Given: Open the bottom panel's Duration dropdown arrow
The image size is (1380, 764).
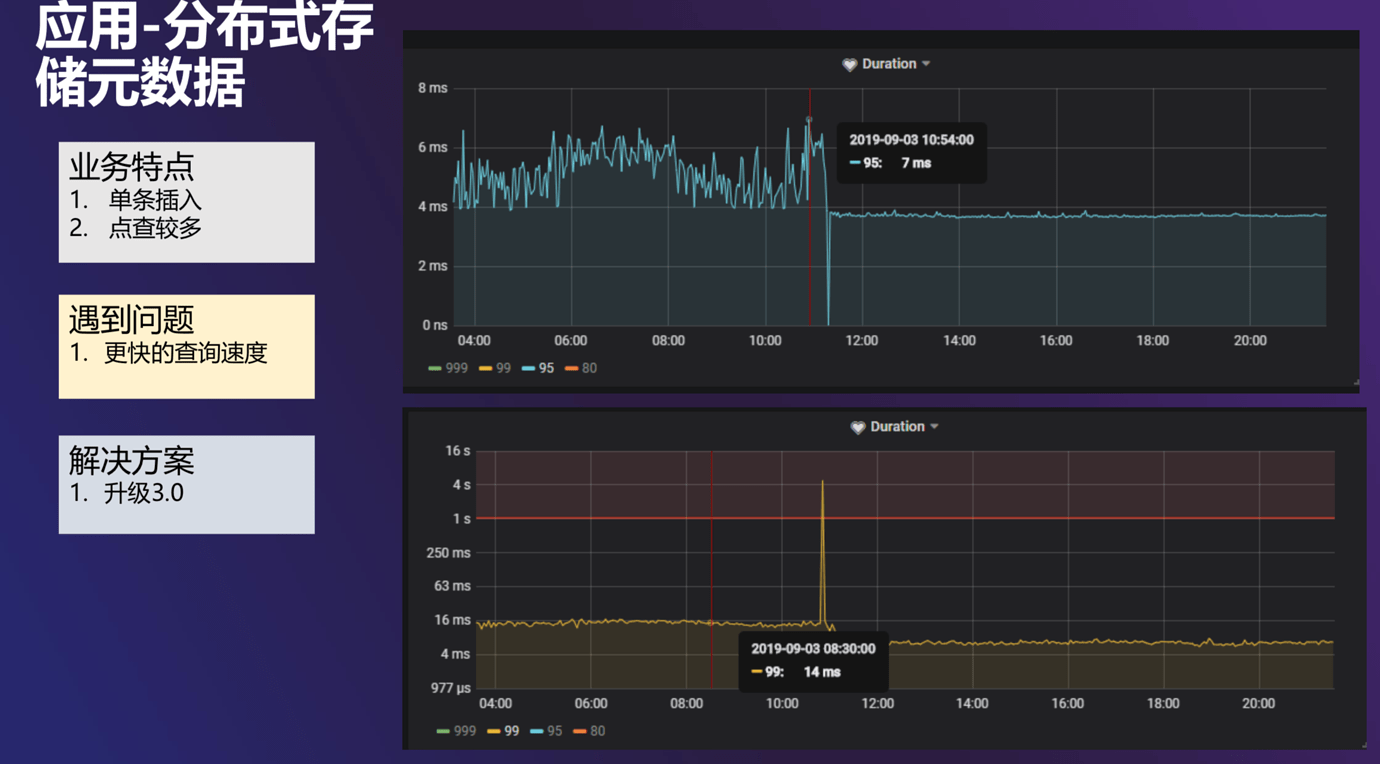Looking at the screenshot, I should pyautogui.click(x=934, y=427).
